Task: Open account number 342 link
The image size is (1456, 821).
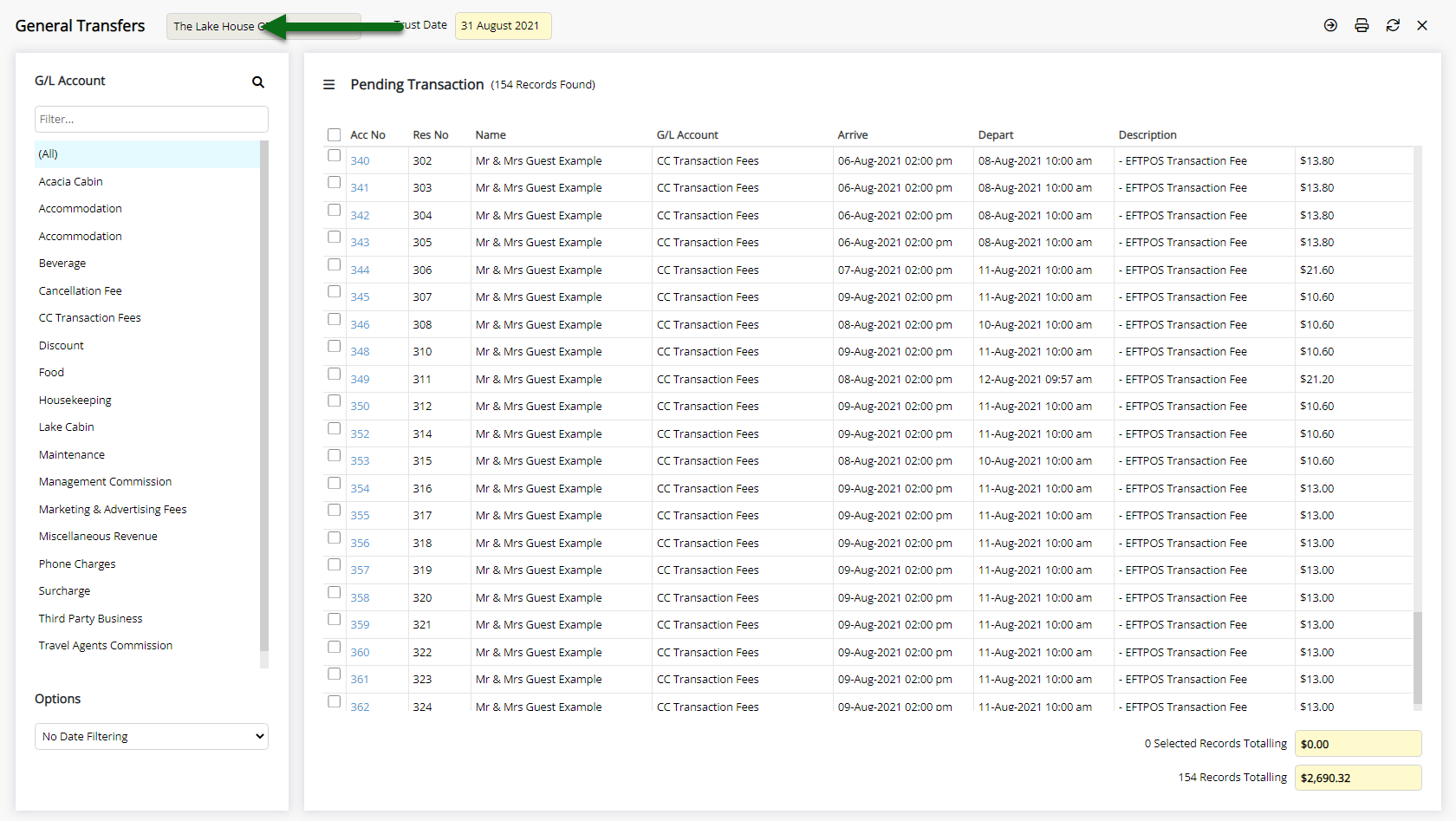Action: (360, 216)
